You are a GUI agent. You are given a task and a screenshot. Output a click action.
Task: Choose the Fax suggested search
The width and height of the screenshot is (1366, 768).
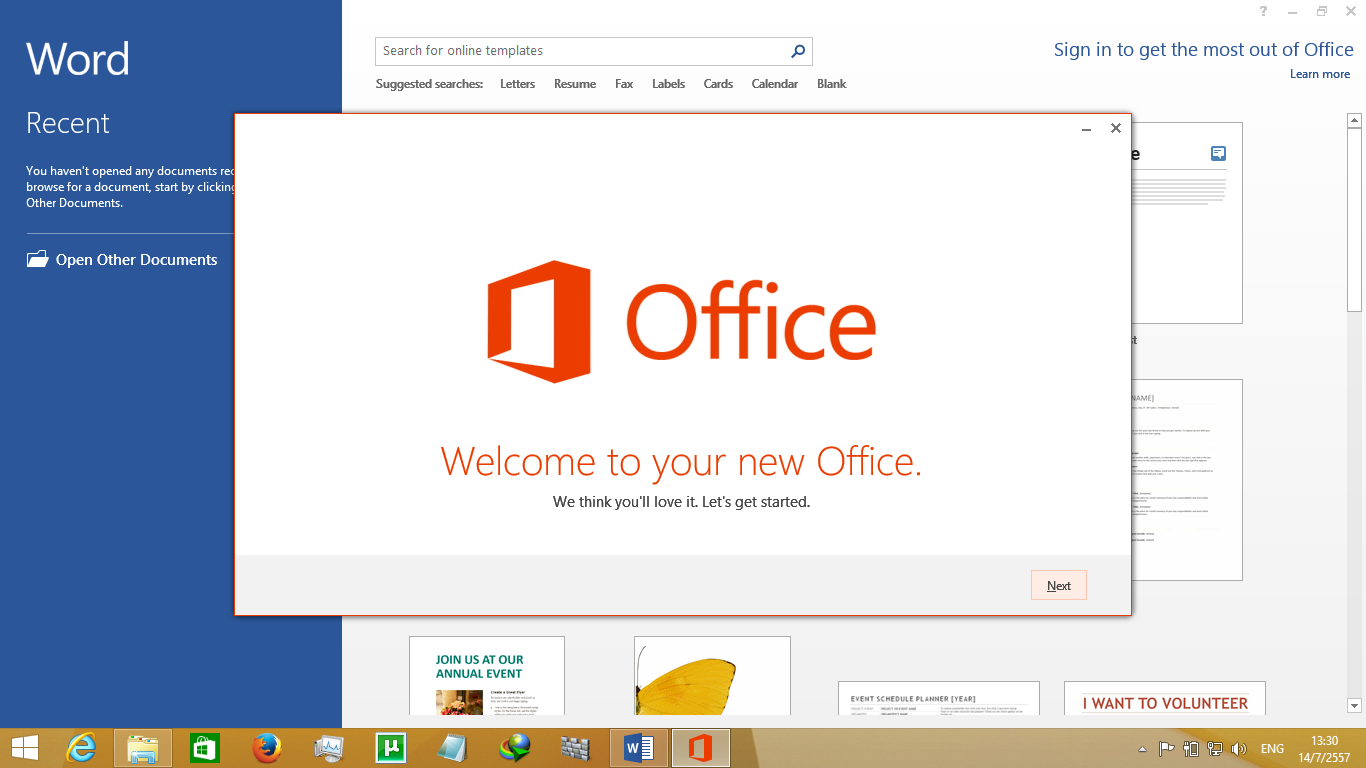click(624, 84)
